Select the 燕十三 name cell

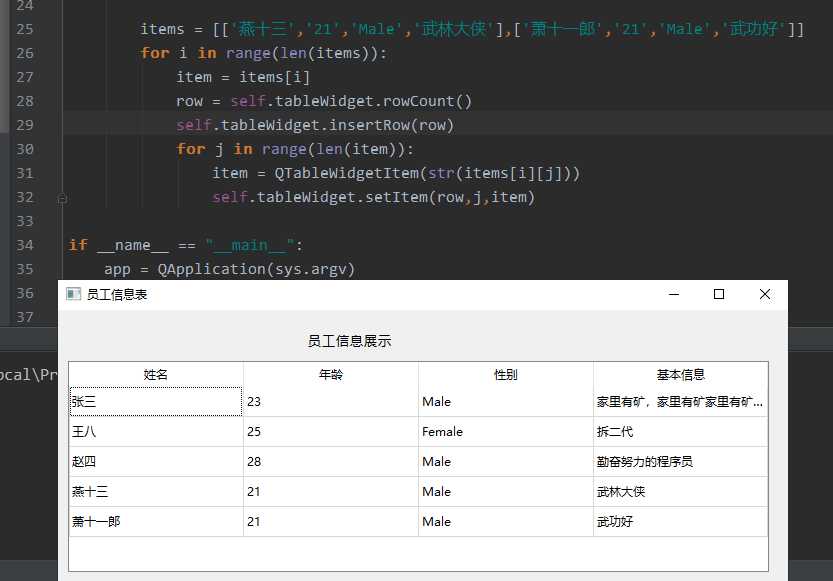coord(155,491)
